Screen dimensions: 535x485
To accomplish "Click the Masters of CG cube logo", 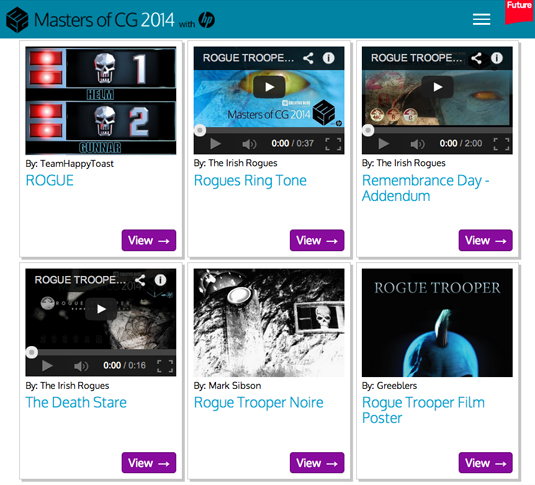I will tap(17, 20).
